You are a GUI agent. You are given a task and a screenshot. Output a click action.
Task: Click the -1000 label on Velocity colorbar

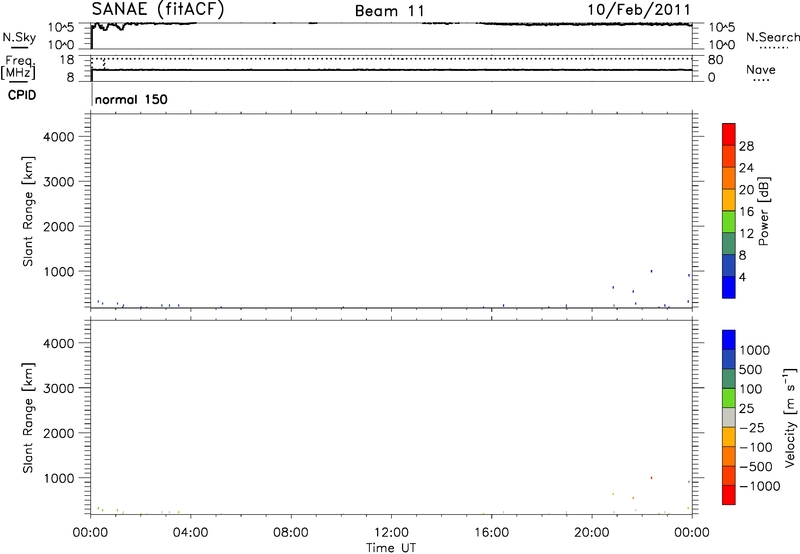point(759,486)
